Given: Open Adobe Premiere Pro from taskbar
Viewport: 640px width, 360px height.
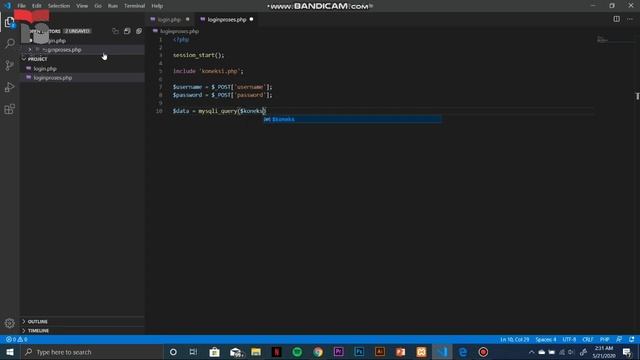Looking at the screenshot, I should click(x=338, y=352).
